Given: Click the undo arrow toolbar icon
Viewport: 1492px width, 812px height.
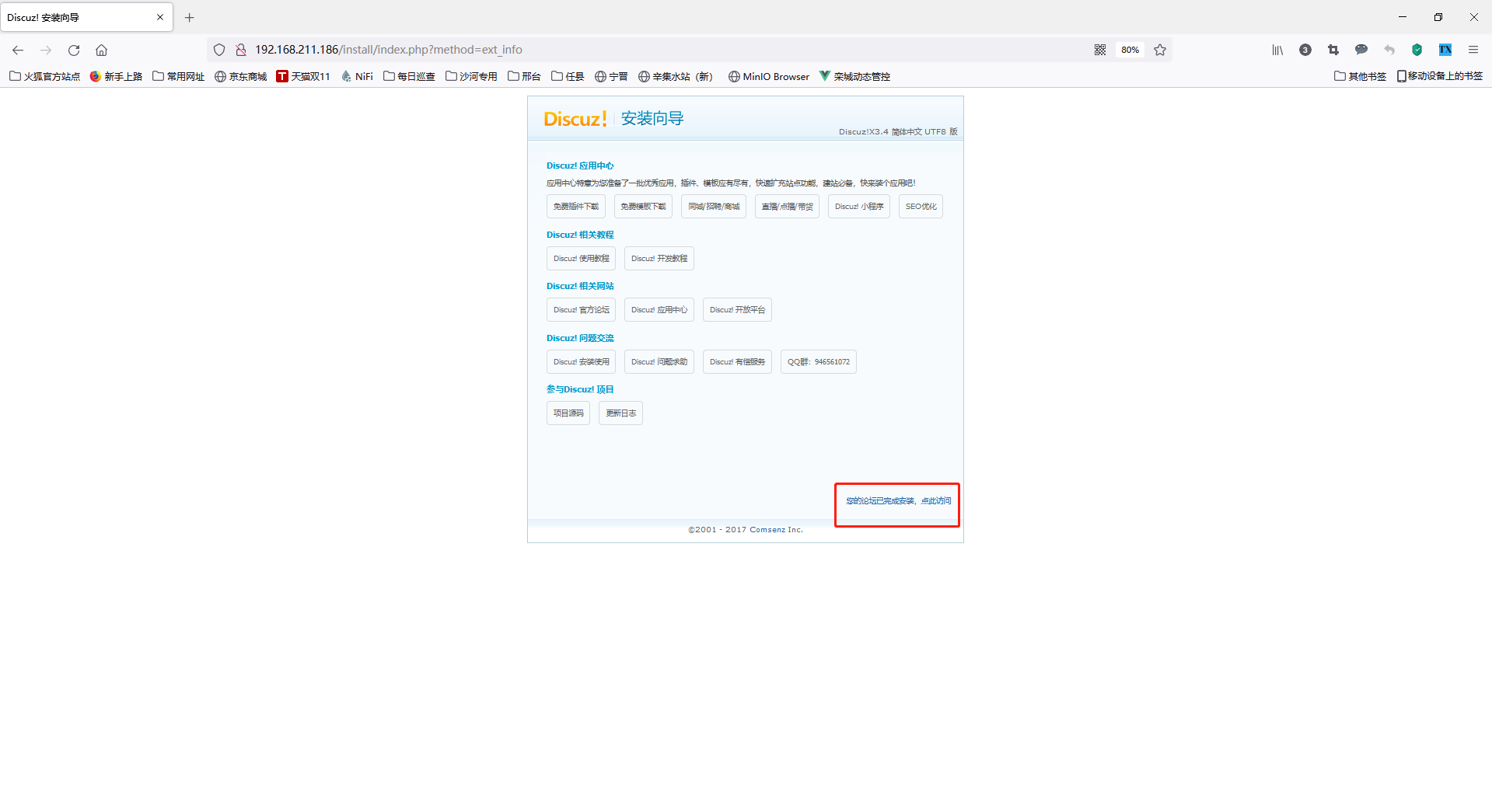Looking at the screenshot, I should [1389, 50].
